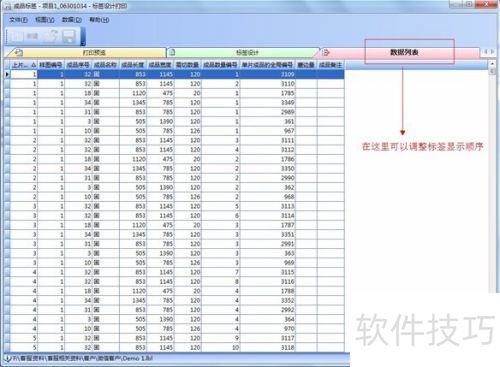Click the 打印预览 tab icon

click(19, 52)
